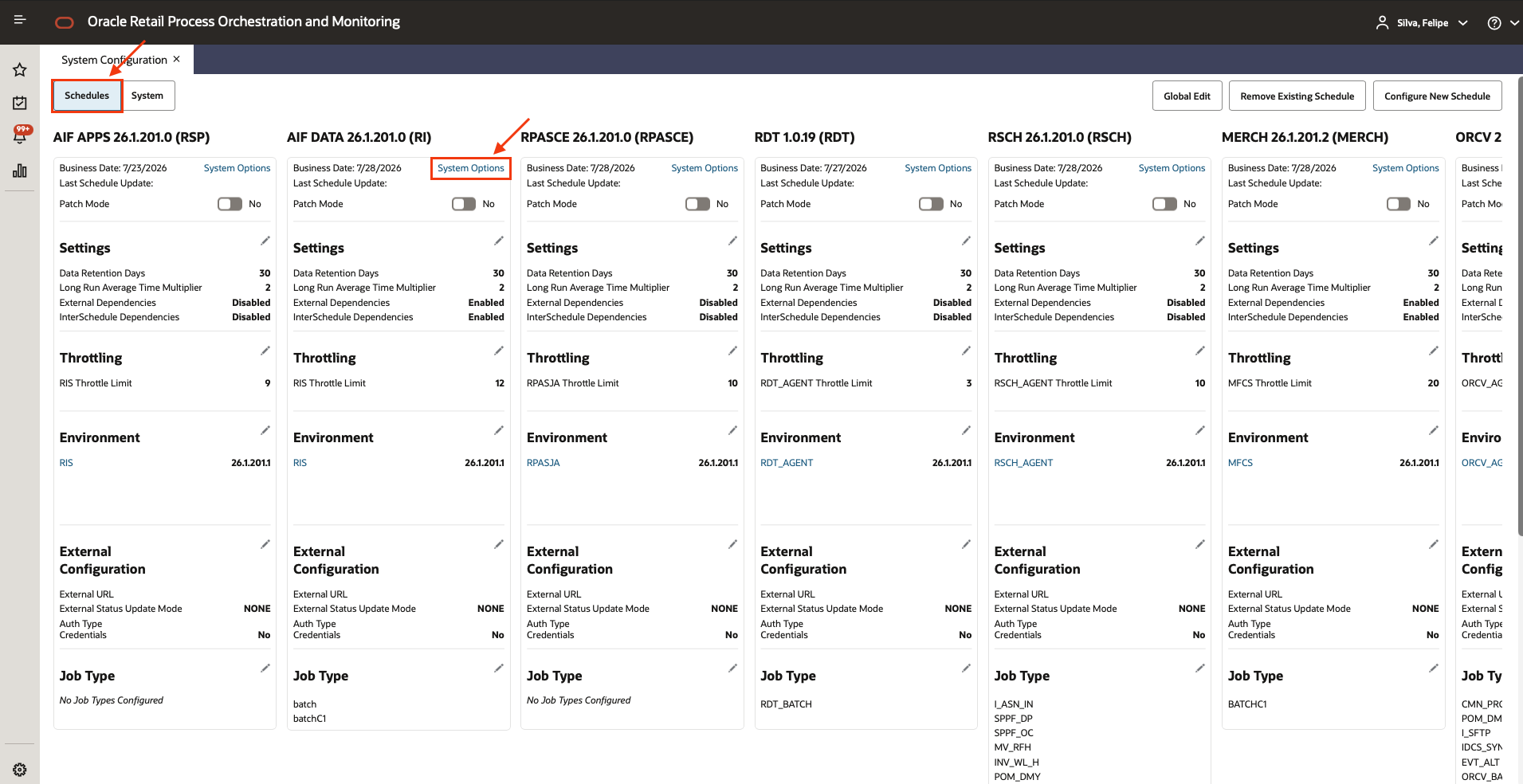Toggle Patch Mode for AIF DATA (RI)

pos(464,204)
